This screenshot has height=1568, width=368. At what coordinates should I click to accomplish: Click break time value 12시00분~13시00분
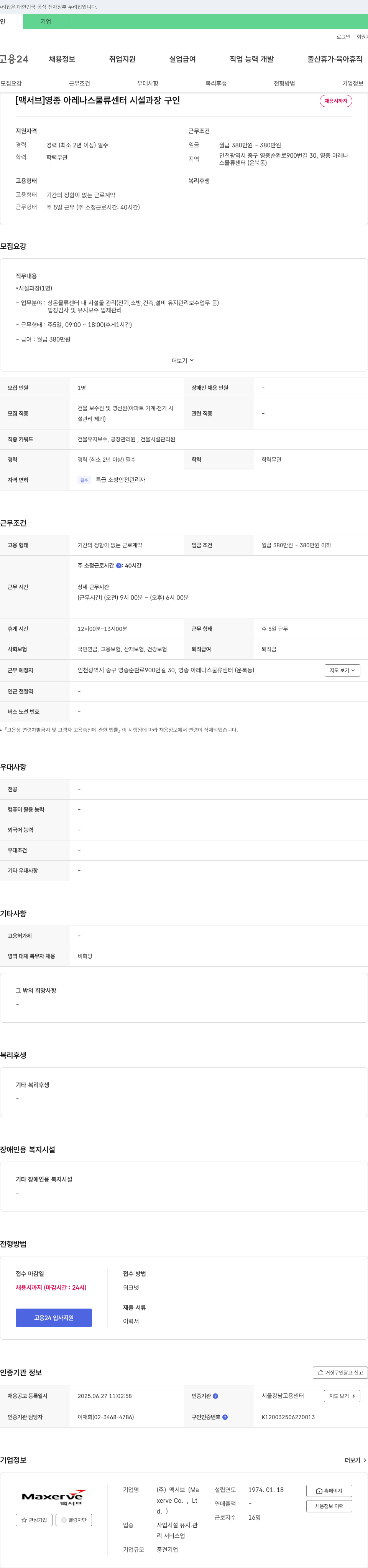tap(102, 629)
